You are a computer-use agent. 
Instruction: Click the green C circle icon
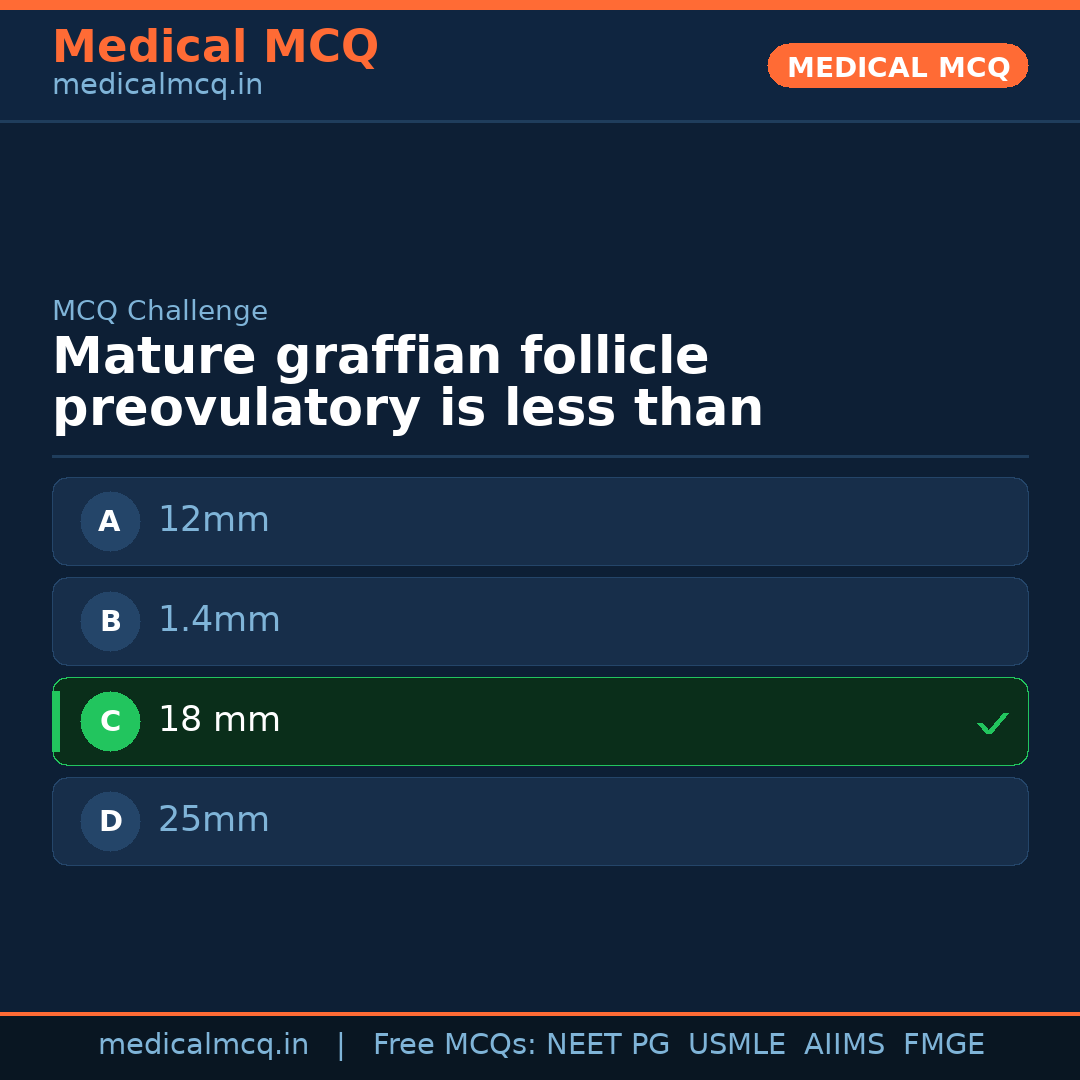pyautogui.click(x=110, y=721)
